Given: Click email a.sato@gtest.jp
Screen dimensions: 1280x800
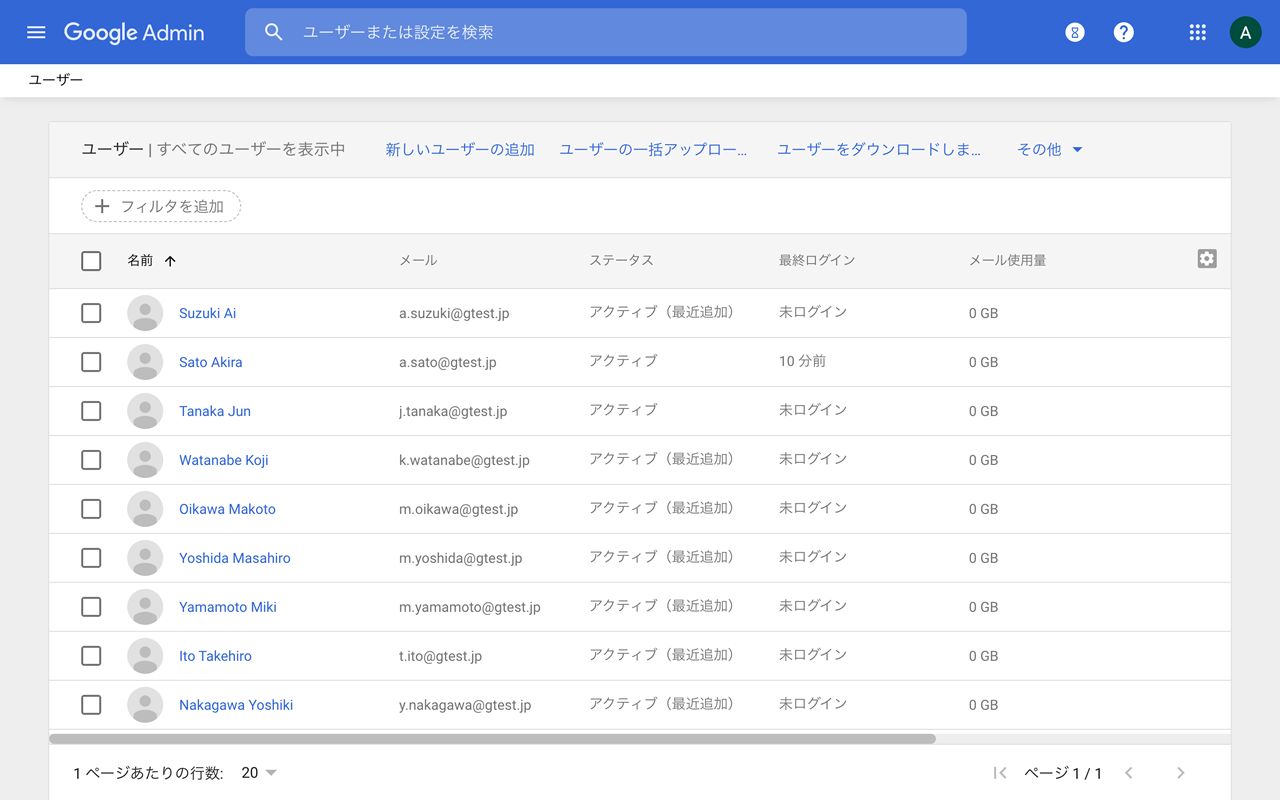Looking at the screenshot, I should point(448,362).
